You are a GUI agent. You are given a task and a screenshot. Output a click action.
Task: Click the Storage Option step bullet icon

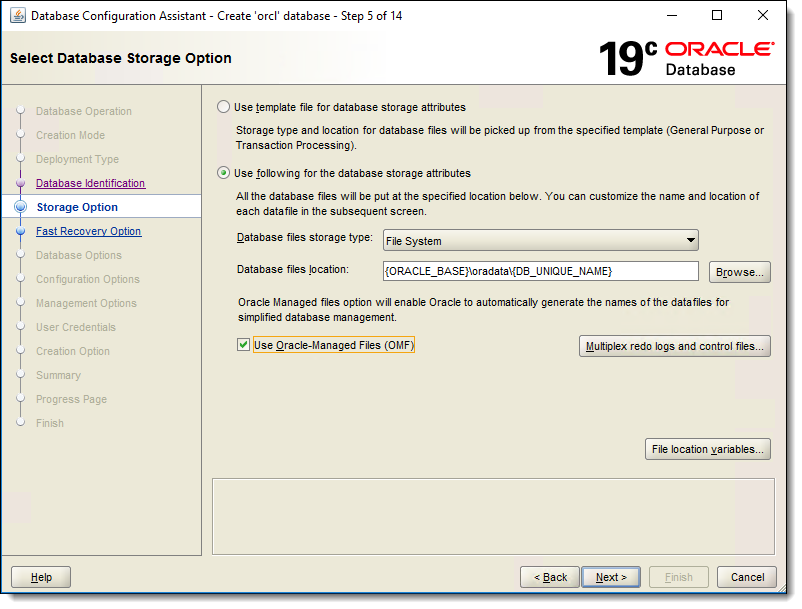pos(20,207)
